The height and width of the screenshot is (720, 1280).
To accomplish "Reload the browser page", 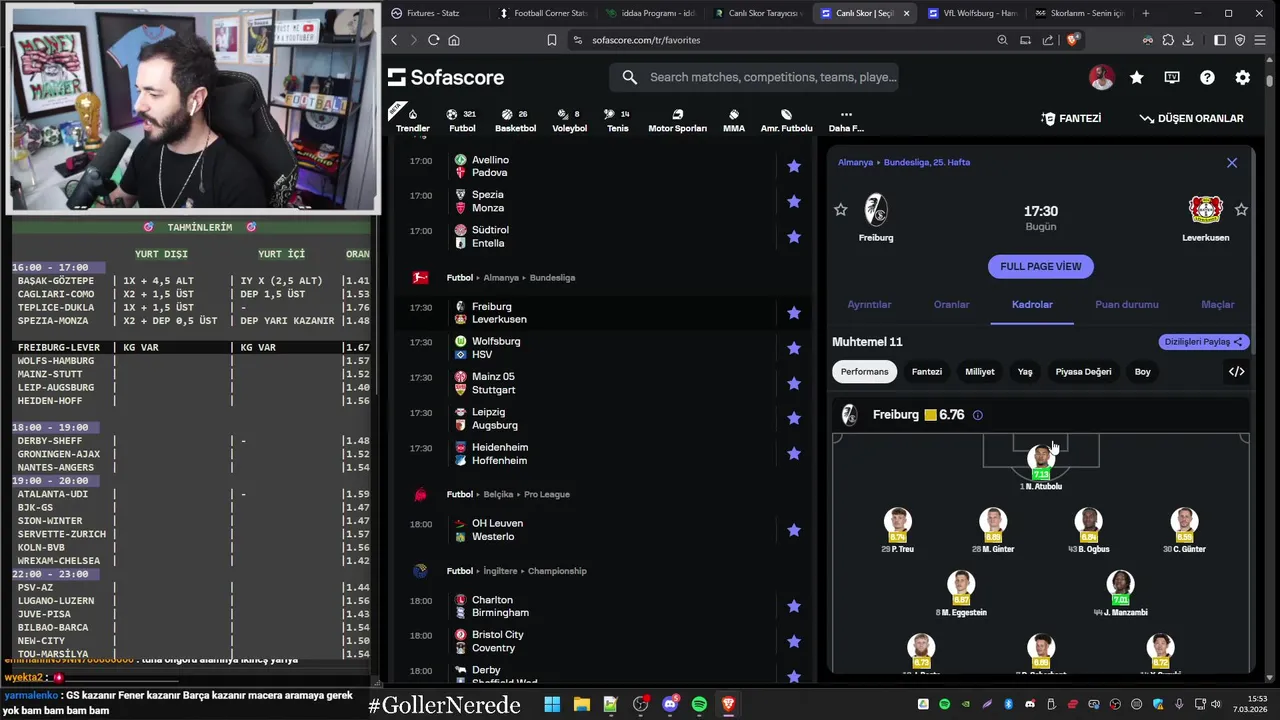I will (x=433, y=40).
